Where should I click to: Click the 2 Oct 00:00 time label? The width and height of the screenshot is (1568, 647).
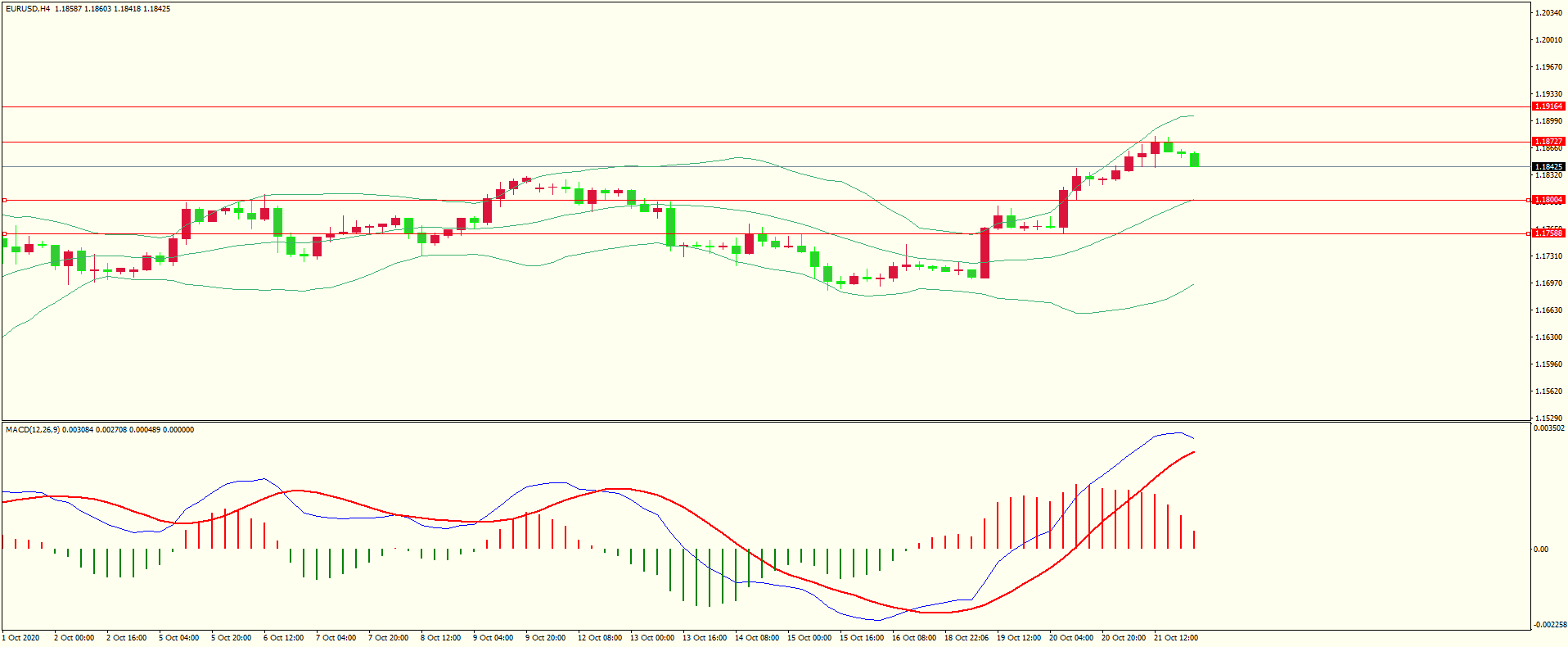(x=74, y=638)
